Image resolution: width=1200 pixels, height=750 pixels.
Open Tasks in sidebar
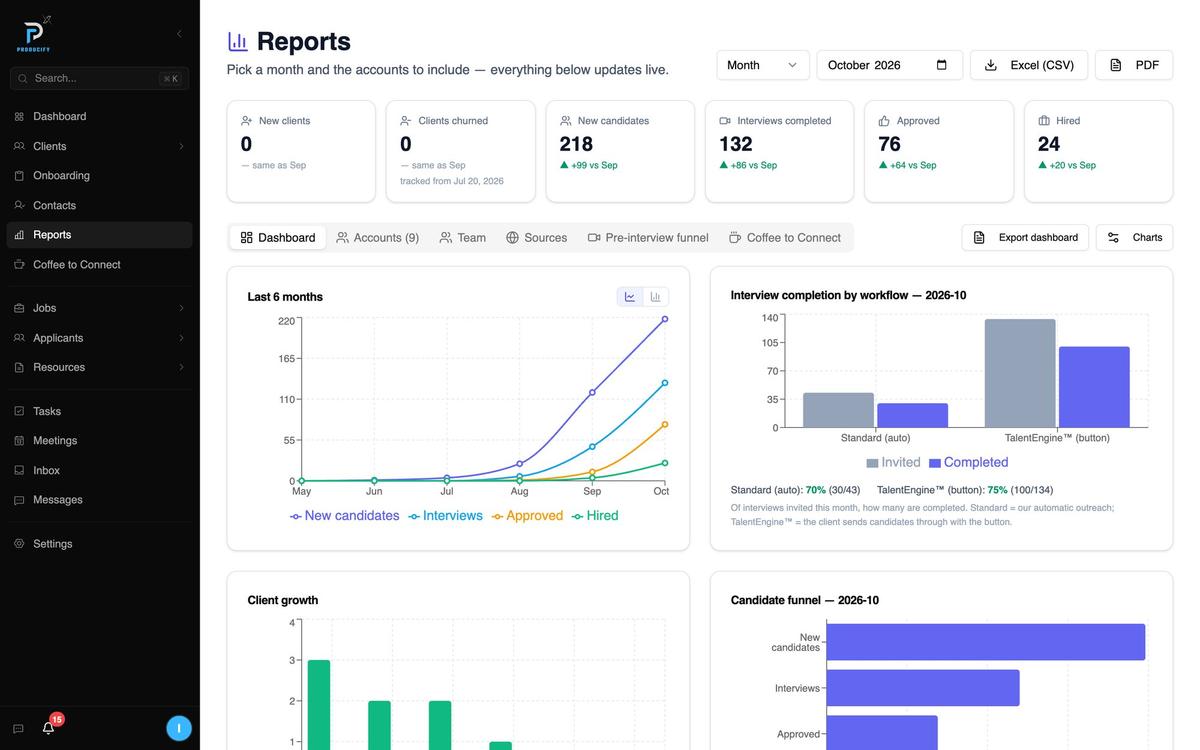tap(100, 411)
